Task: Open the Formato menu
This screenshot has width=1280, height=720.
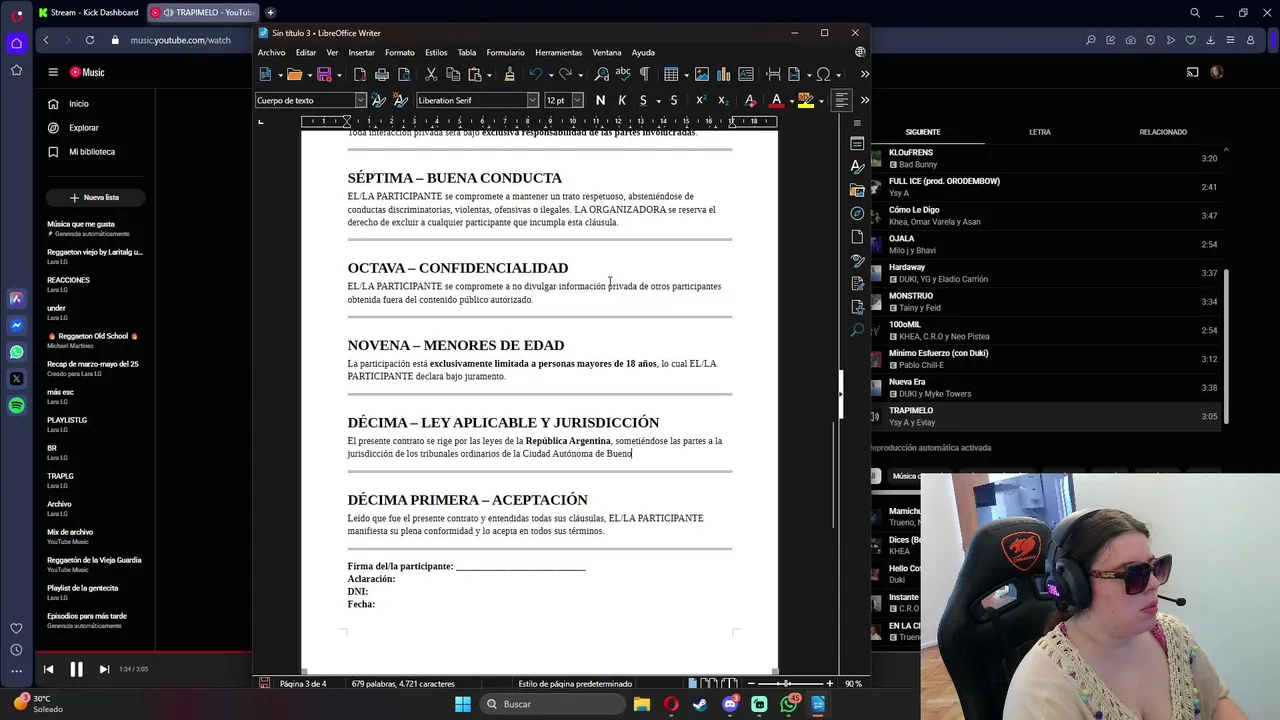Action: click(399, 52)
